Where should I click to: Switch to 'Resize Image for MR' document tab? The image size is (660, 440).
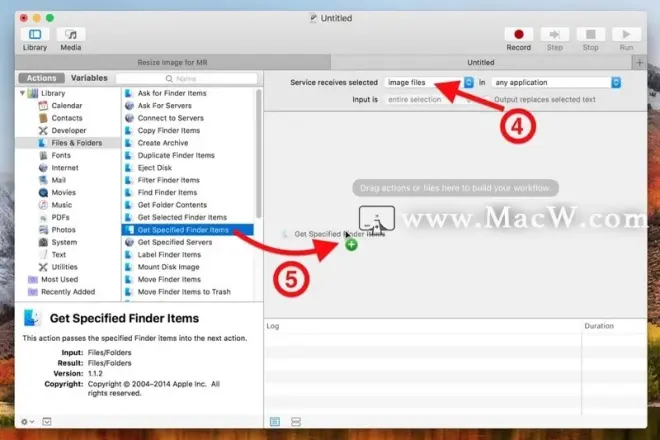point(173,62)
